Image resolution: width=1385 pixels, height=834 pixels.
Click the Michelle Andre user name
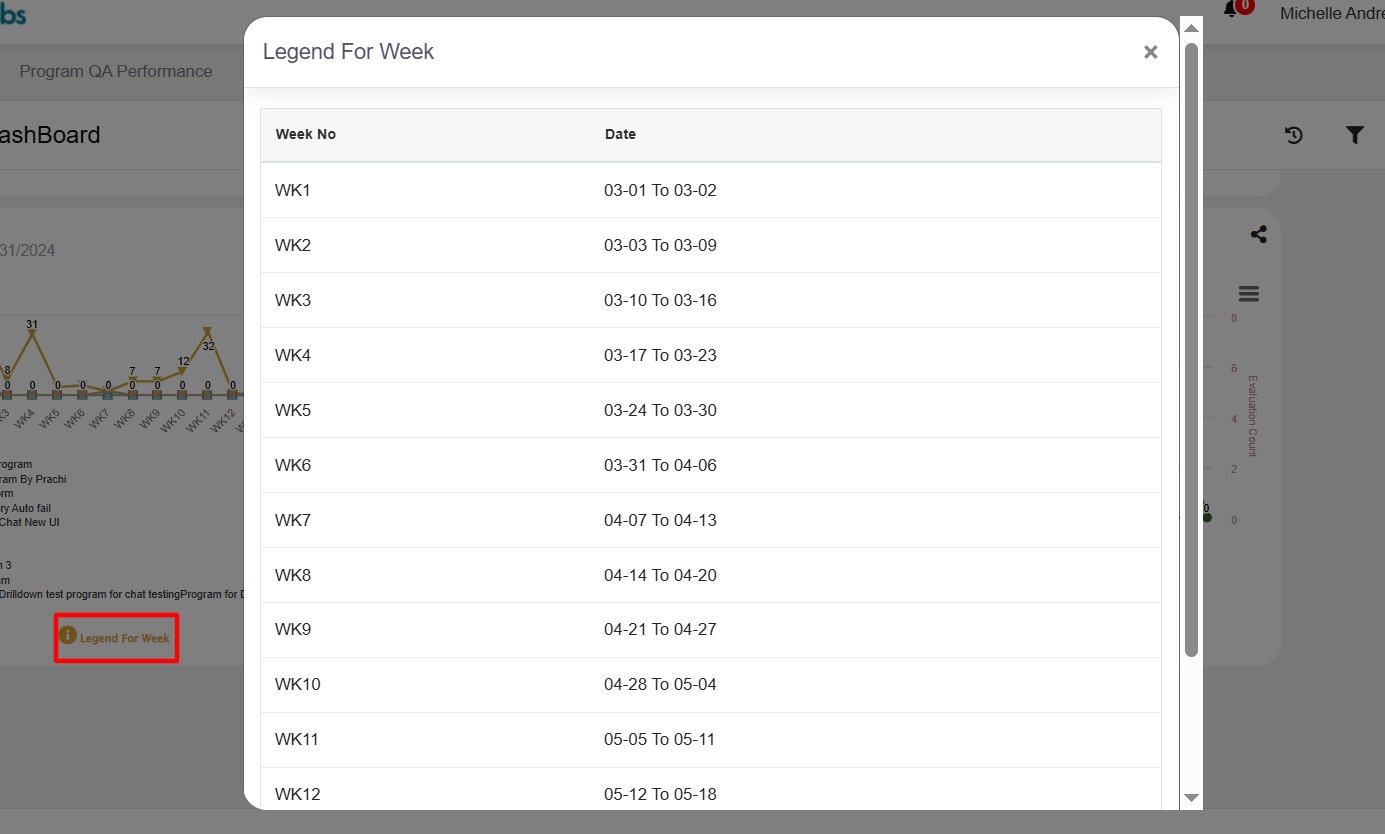[x=1331, y=14]
